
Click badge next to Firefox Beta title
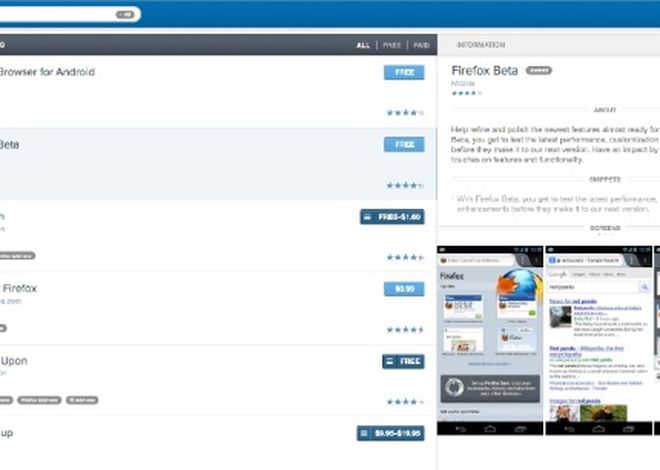[539, 71]
